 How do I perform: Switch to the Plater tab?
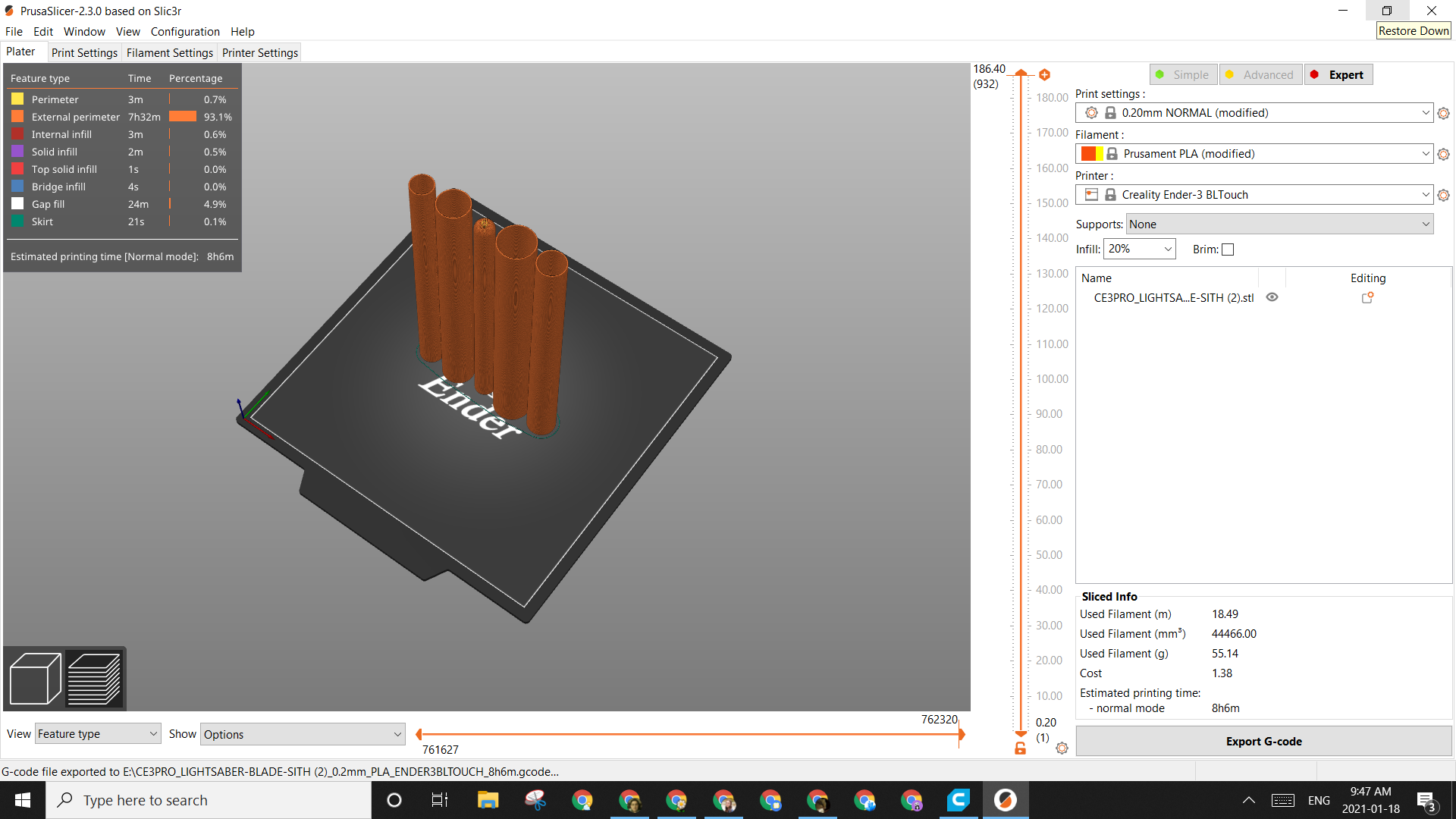(20, 52)
